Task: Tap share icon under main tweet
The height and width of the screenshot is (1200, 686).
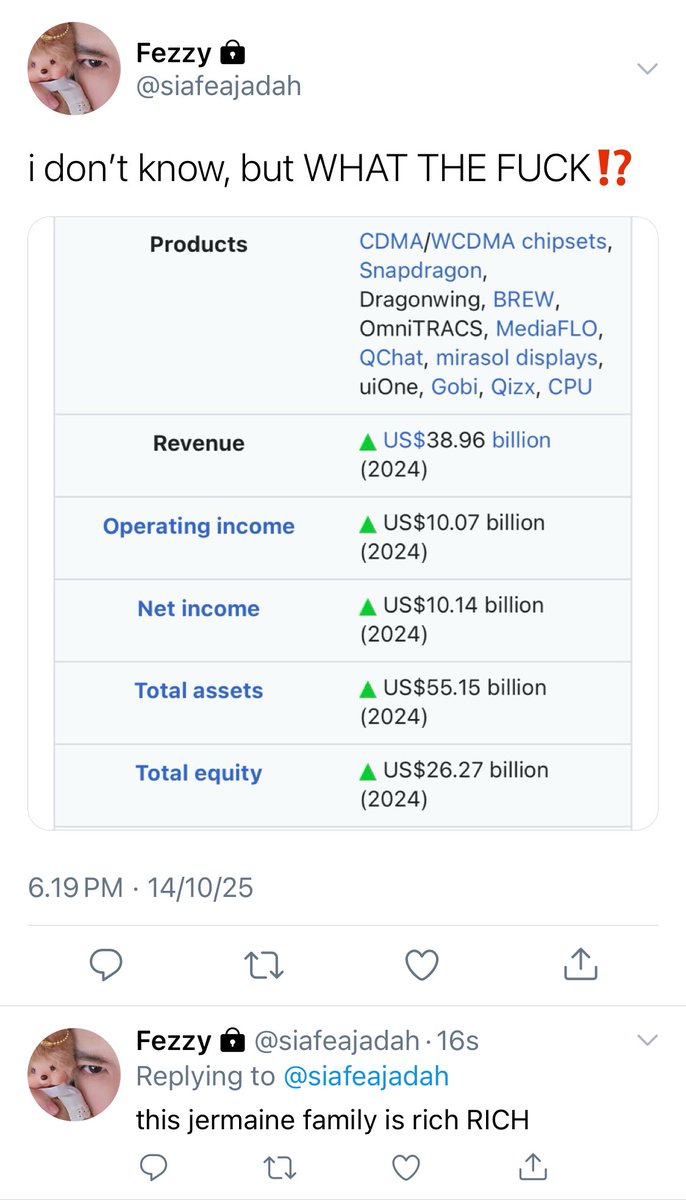Action: click(581, 963)
